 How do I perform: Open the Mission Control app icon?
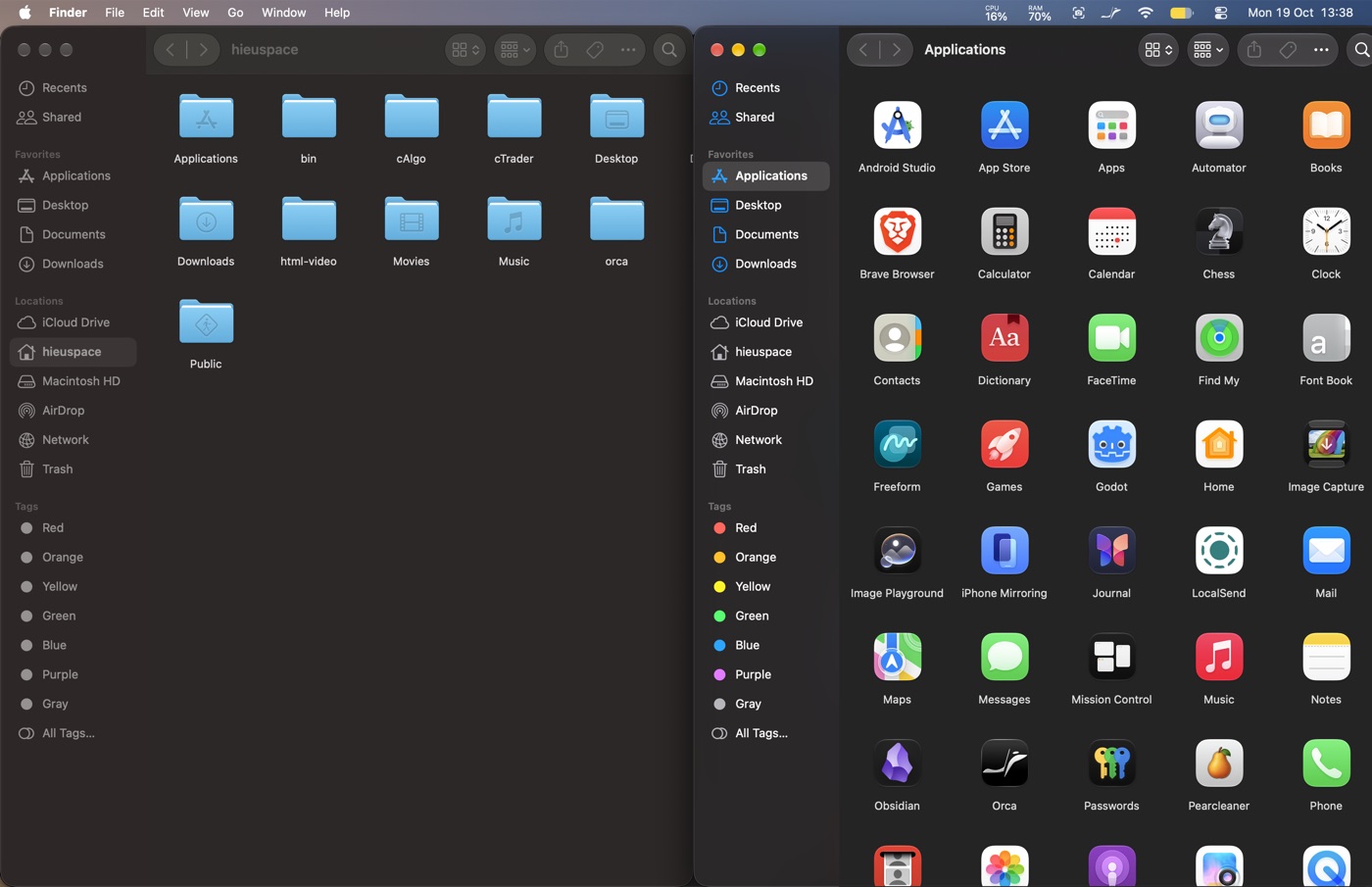pos(1111,658)
